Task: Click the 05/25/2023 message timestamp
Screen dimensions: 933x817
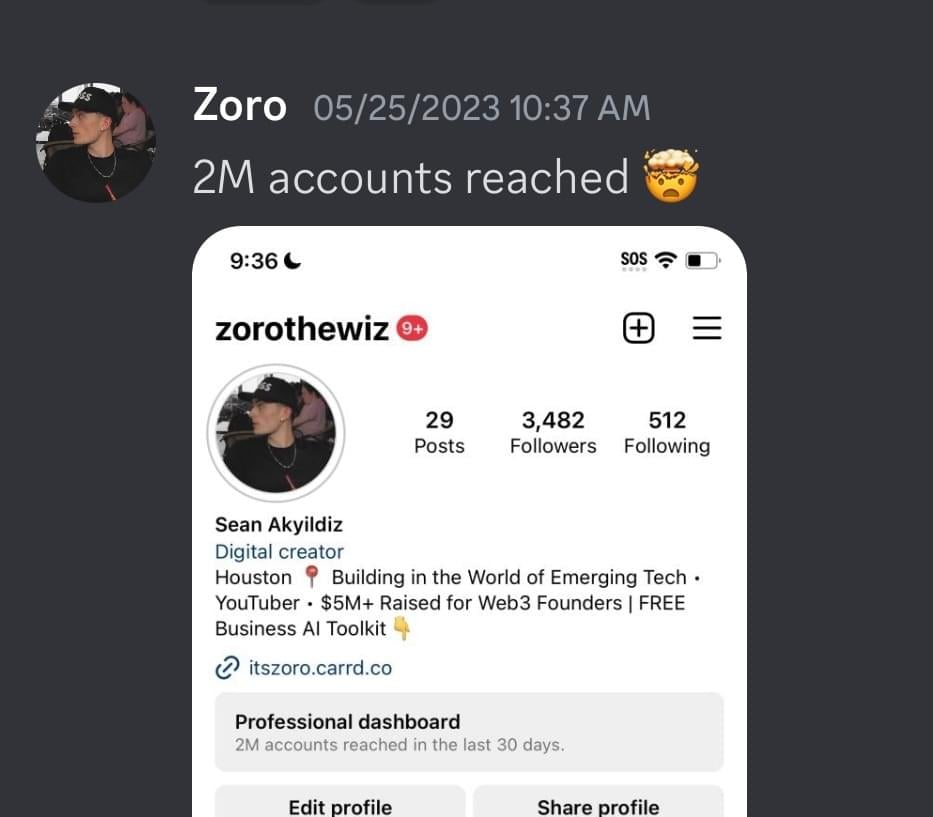Action: click(x=482, y=108)
